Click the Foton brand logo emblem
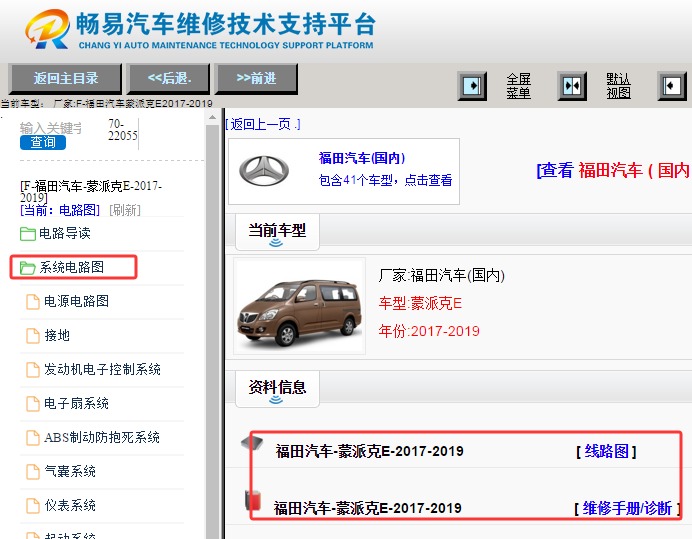The image size is (692, 539). (264, 171)
